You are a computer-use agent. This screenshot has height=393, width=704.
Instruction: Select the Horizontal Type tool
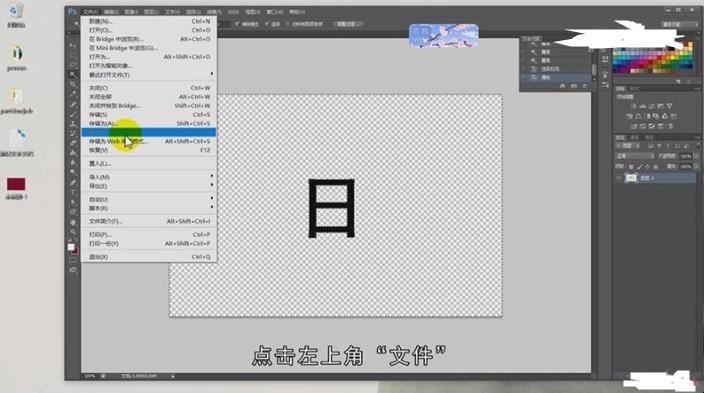tap(73, 193)
